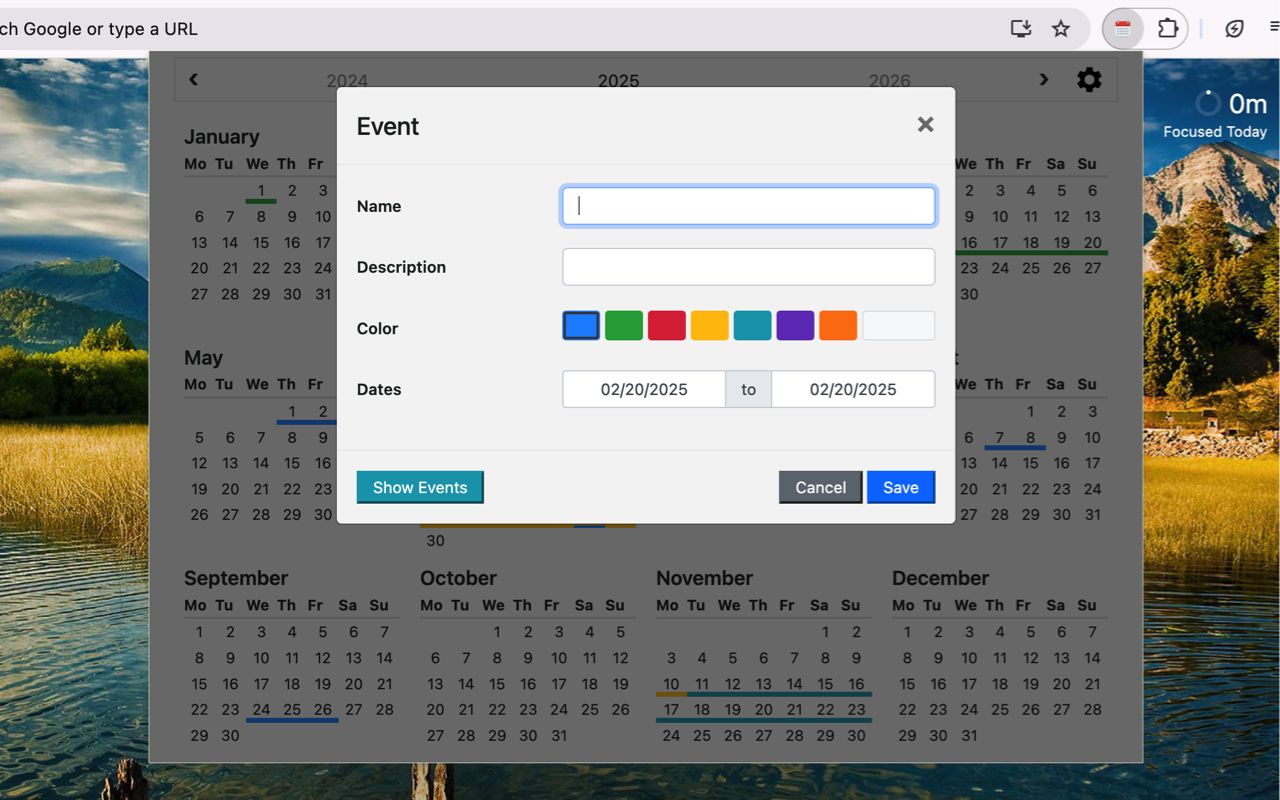Screen dimensions: 1280x800
Task: Click the Show Events button
Action: (x=420, y=487)
